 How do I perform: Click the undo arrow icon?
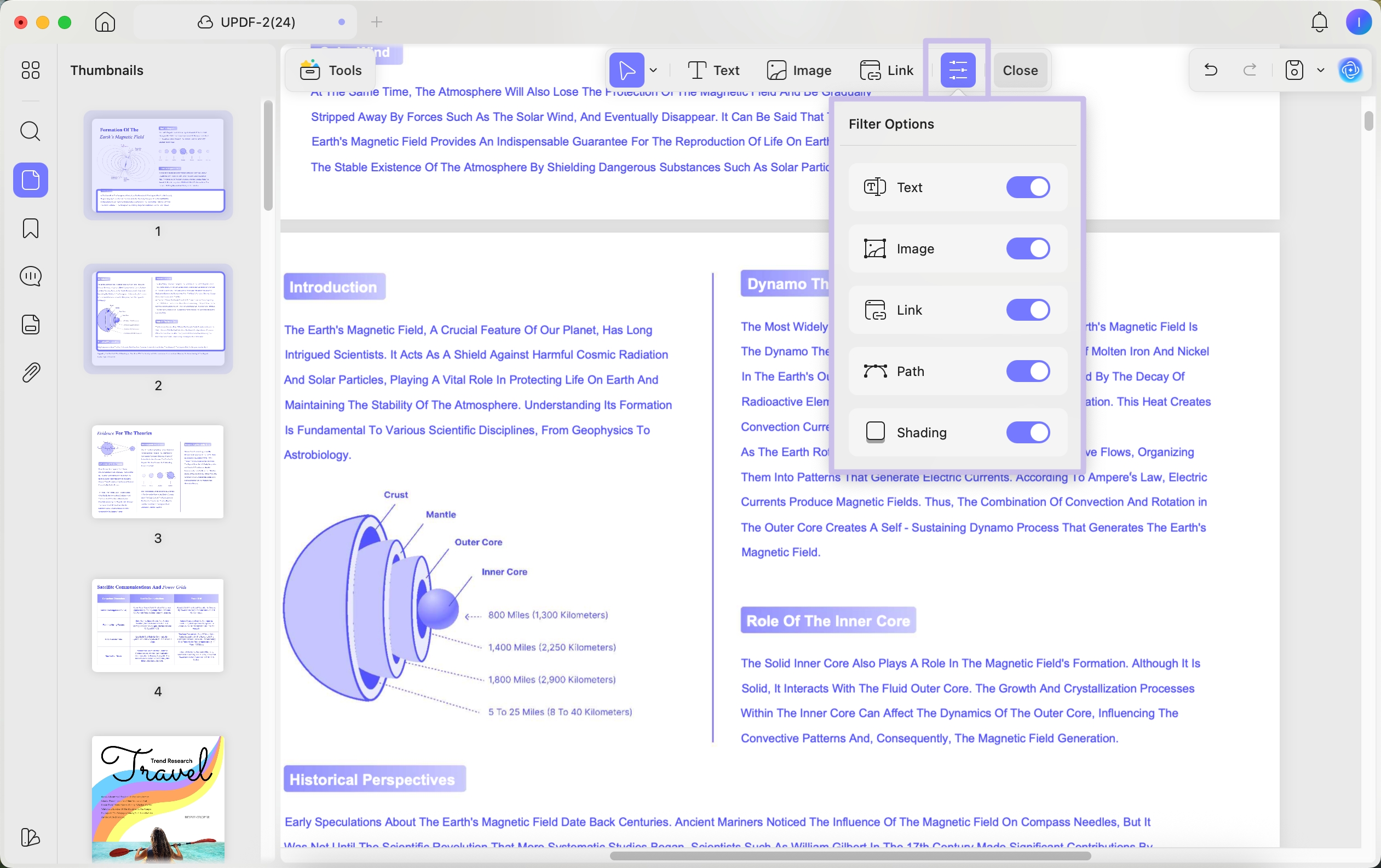(x=1211, y=70)
